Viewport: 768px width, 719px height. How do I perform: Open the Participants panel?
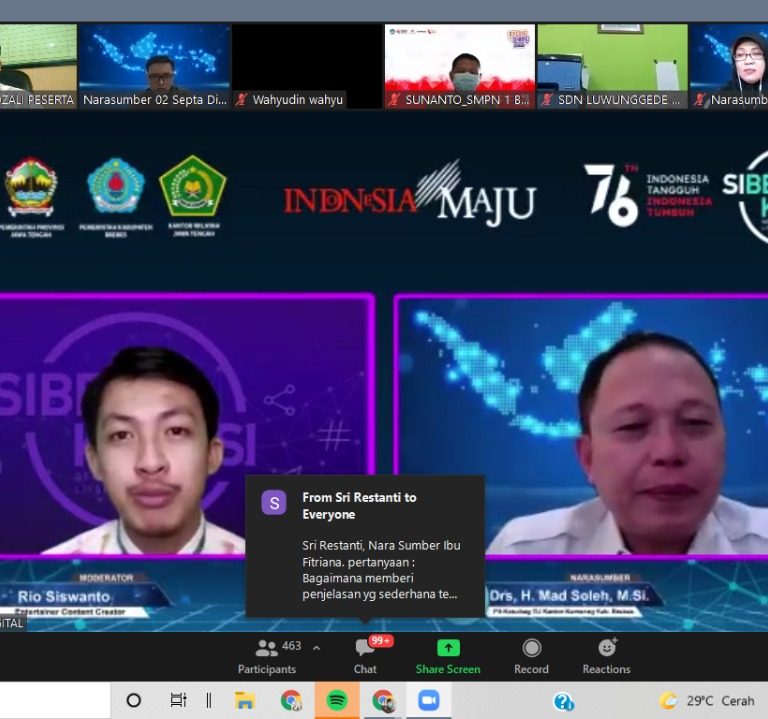click(267, 657)
